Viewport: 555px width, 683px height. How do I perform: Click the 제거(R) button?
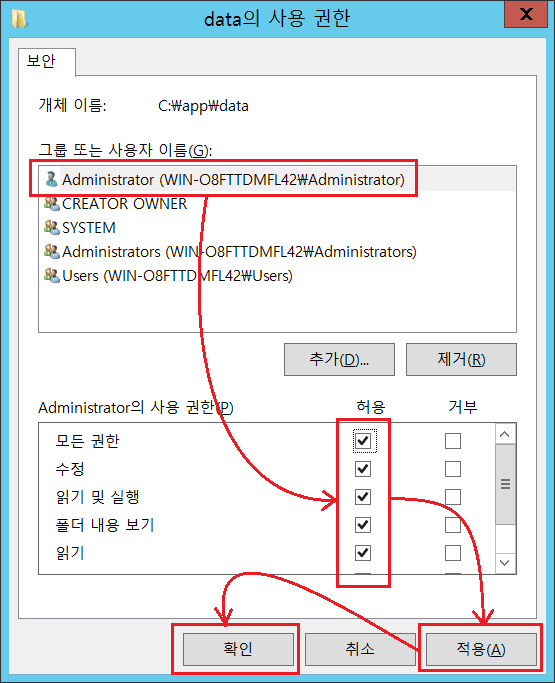(461, 359)
